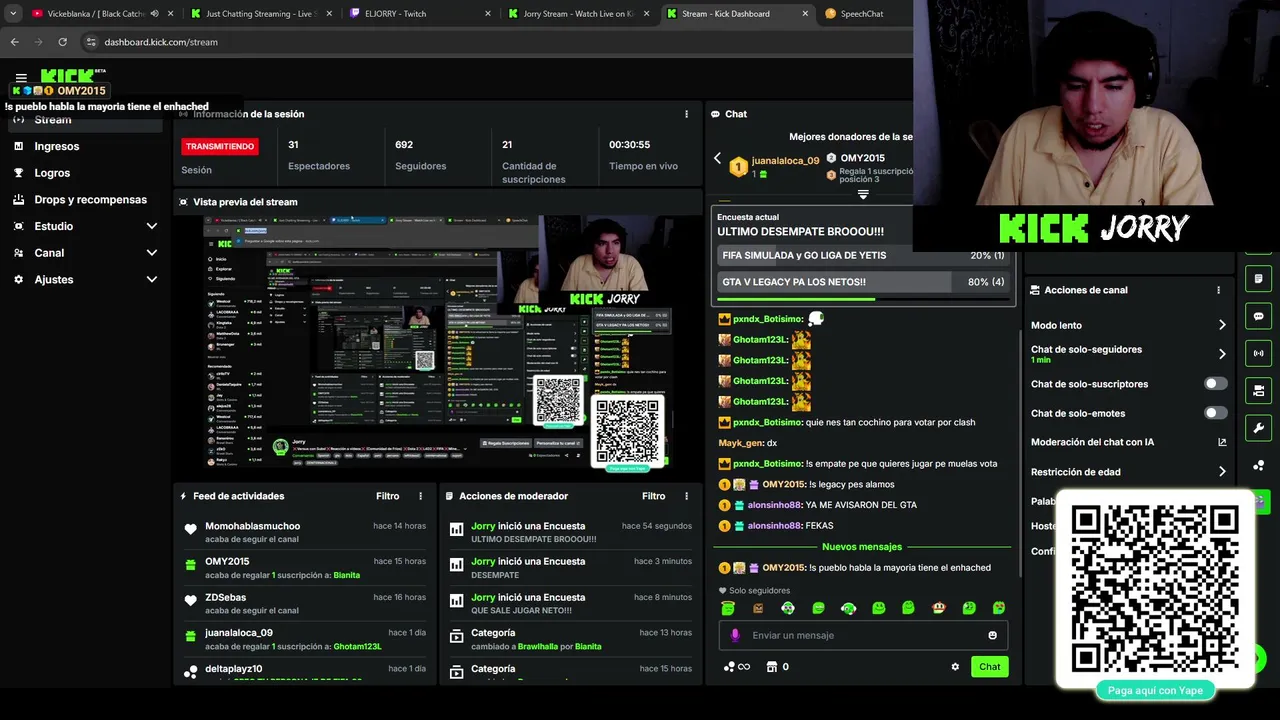1280x720 pixels.
Task: Toggle Chat de solo-emotes switch
Action: [x=1215, y=413]
